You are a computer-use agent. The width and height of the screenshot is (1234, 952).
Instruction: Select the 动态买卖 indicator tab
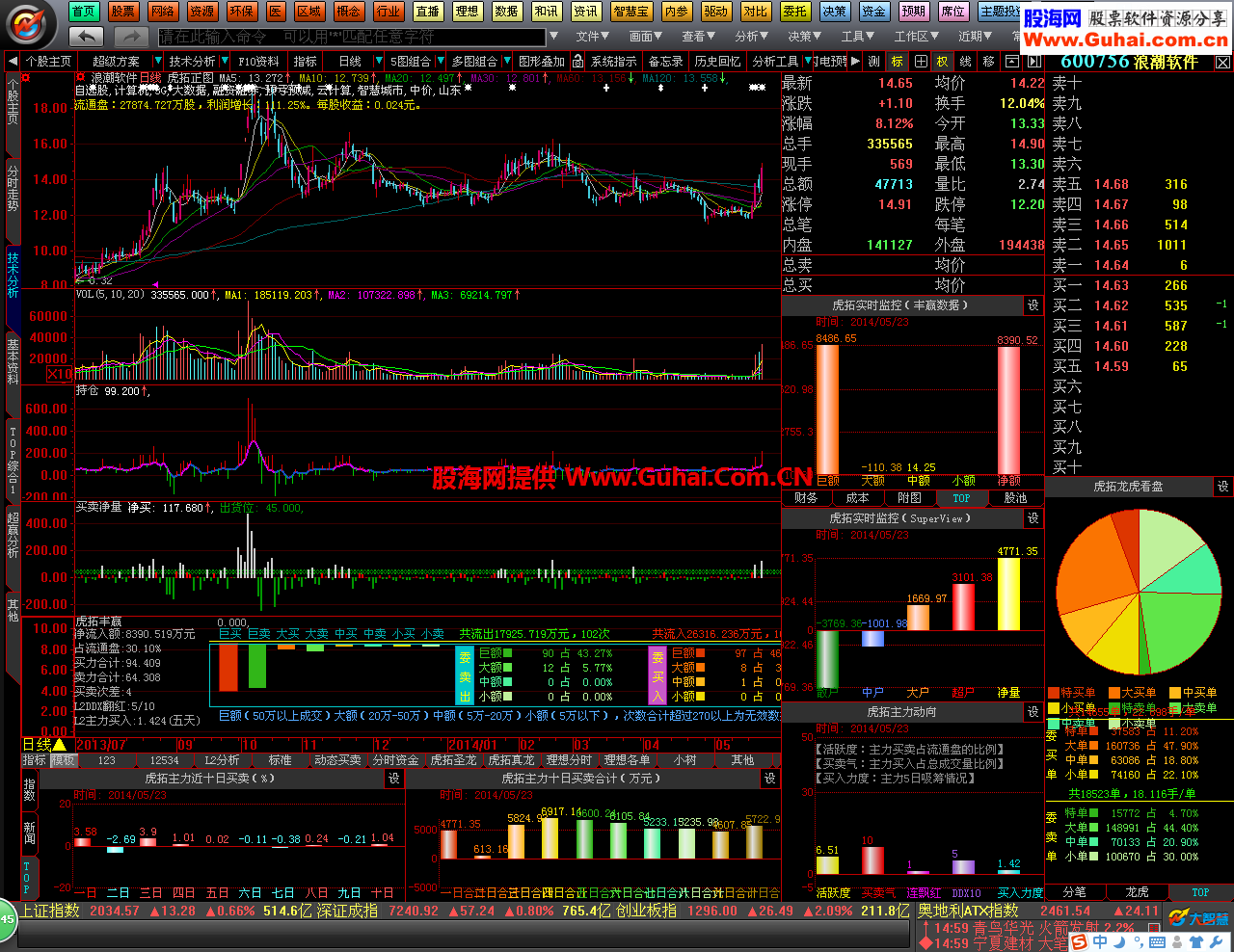[x=337, y=760]
